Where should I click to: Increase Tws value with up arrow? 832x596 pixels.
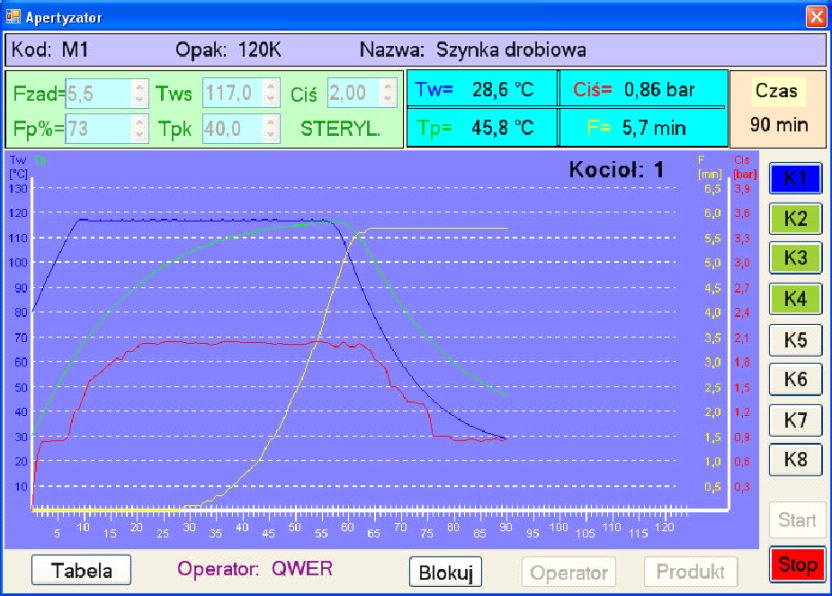[x=271, y=87]
